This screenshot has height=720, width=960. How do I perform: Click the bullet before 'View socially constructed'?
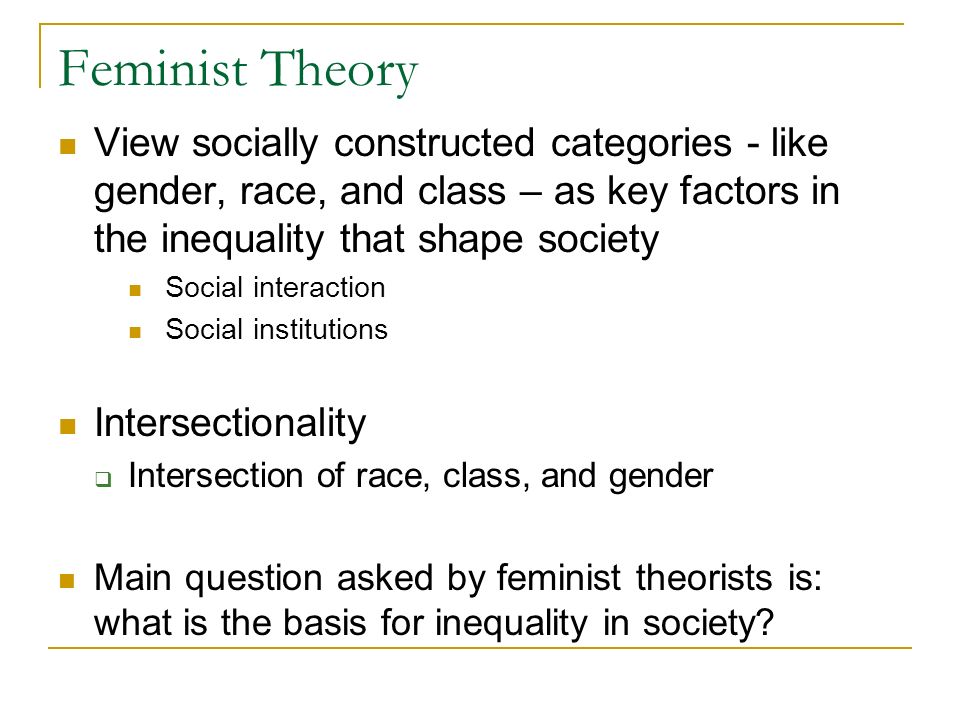coord(67,146)
